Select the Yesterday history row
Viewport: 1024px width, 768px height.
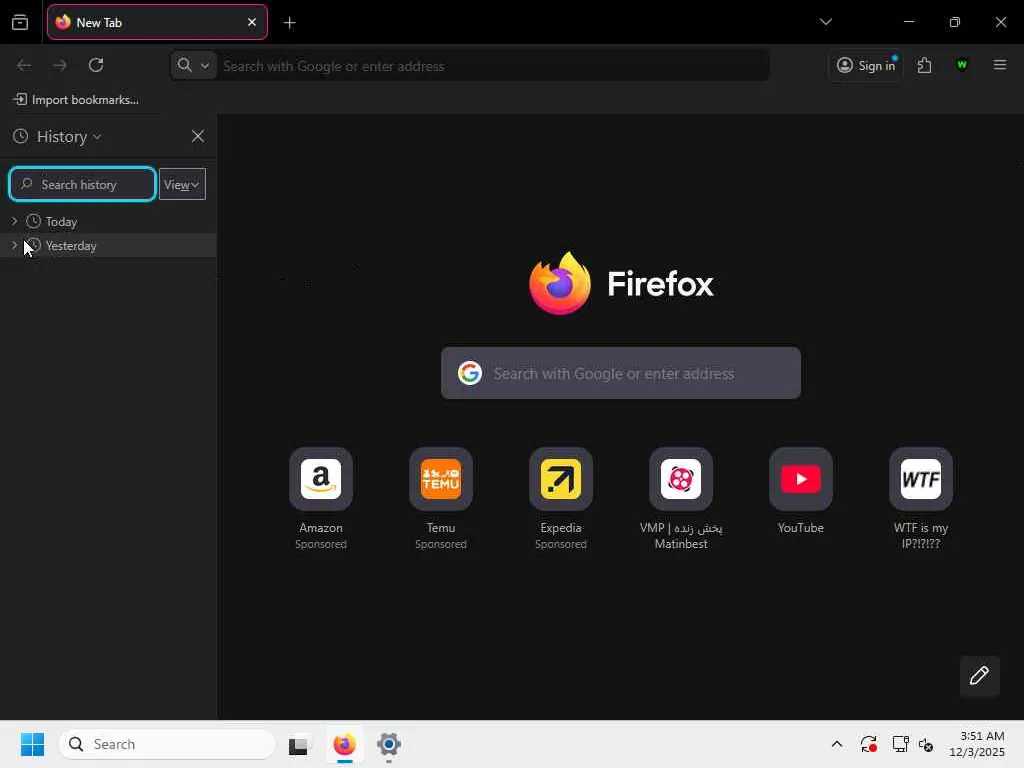(x=108, y=246)
